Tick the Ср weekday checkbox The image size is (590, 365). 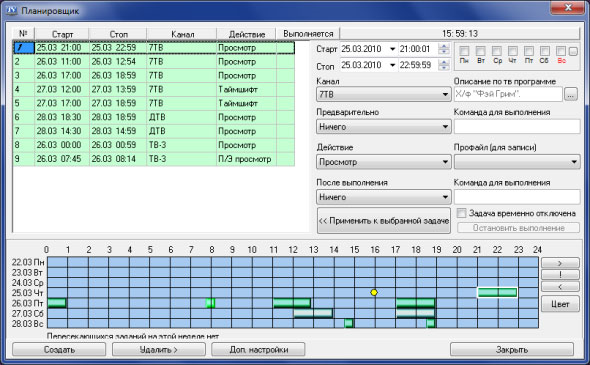[x=497, y=51]
